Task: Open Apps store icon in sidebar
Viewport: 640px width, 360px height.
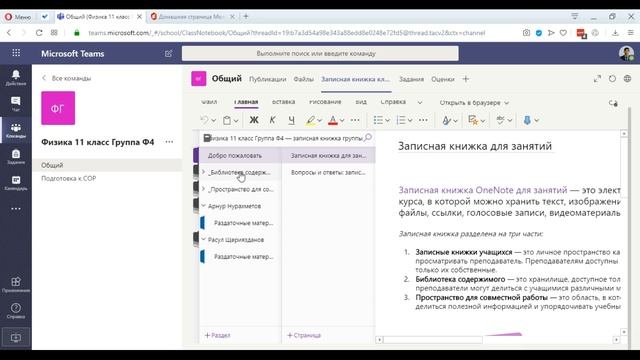Action: [x=16, y=284]
